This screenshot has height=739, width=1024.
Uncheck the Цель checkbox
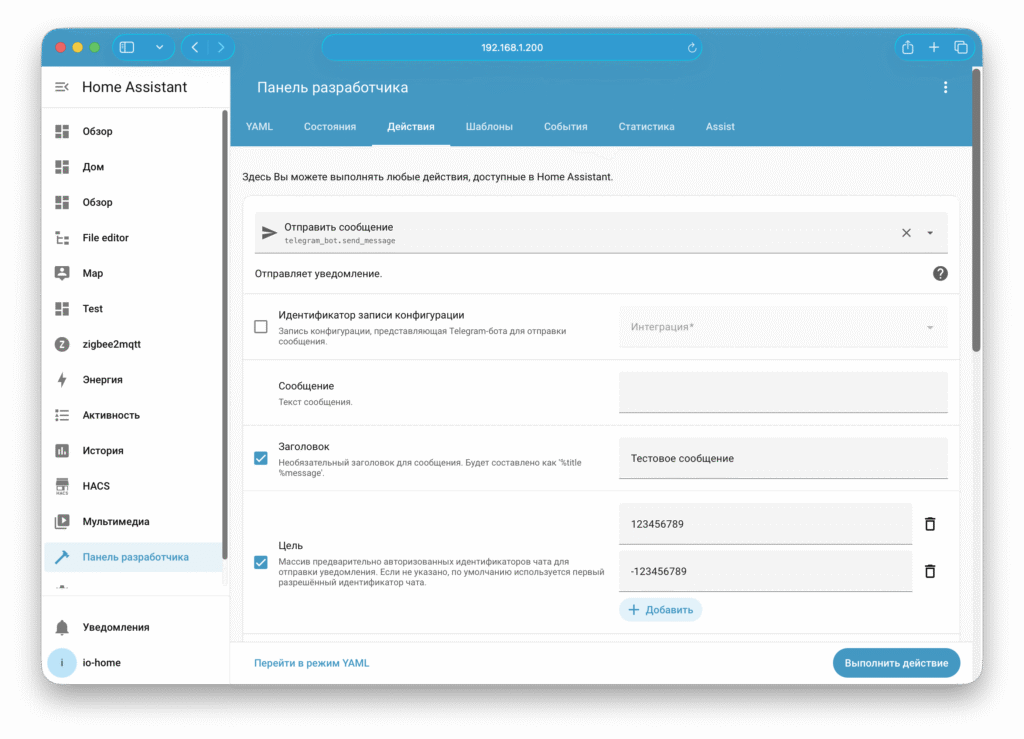[261, 562]
